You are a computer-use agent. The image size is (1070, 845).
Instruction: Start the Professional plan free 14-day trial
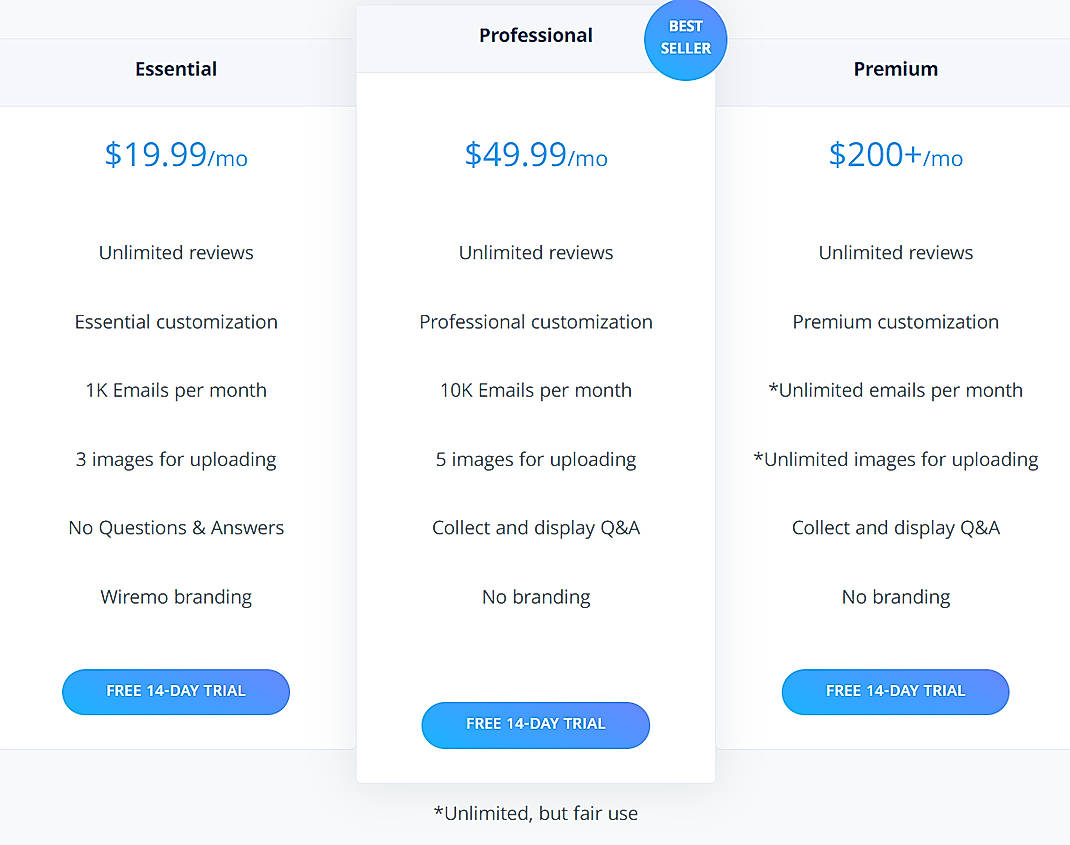point(536,725)
